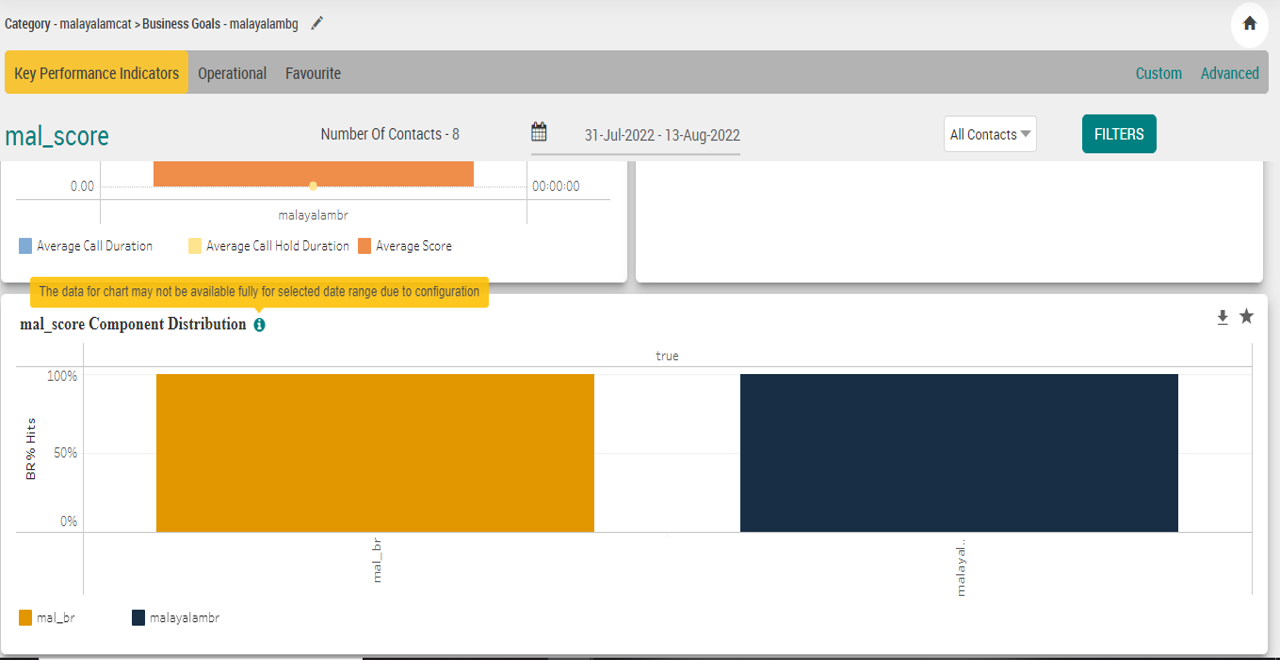1280x660 pixels.
Task: Toggle malayalambr legend swatch below chart
Action: pyautogui.click(x=139, y=618)
